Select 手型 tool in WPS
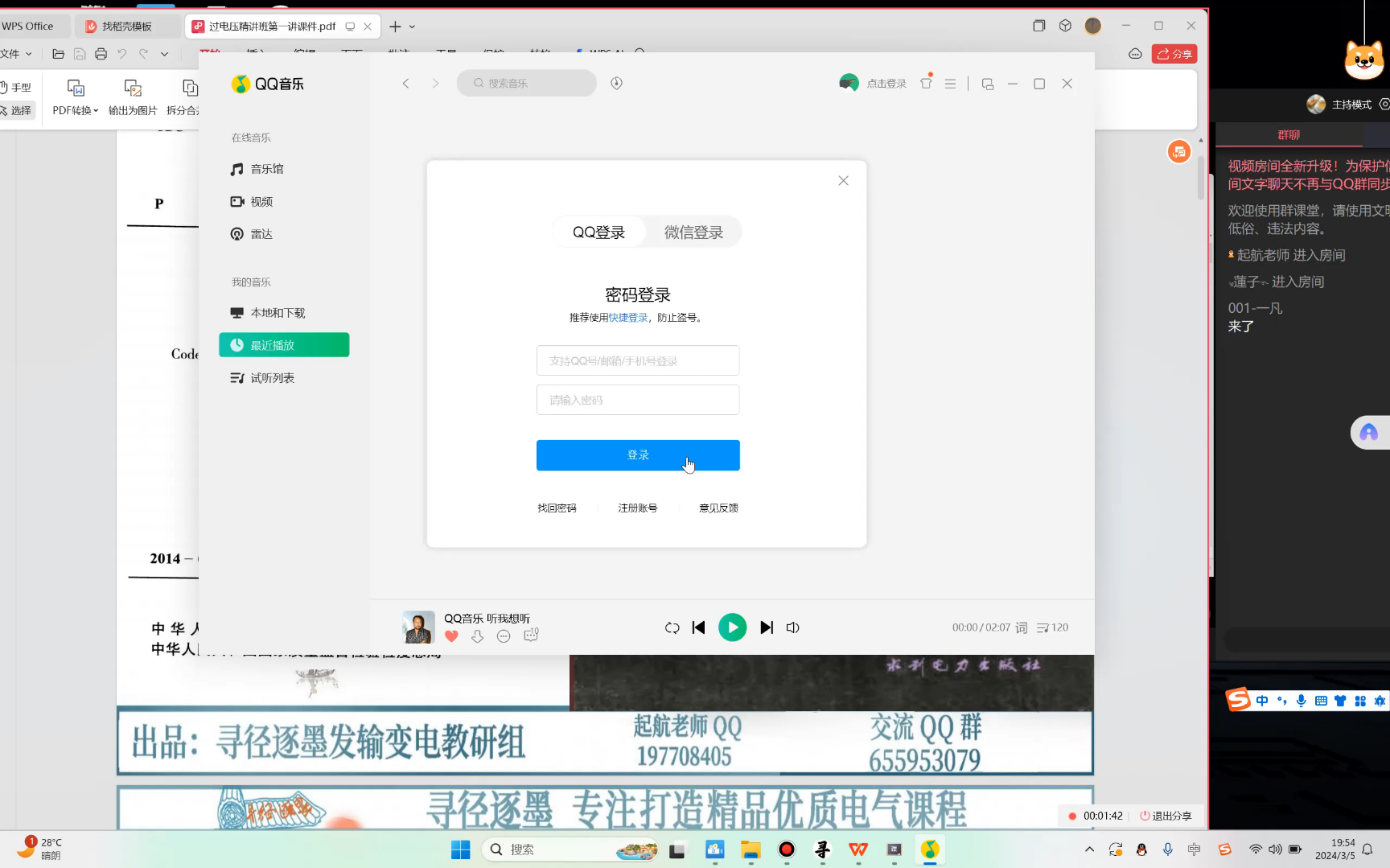The width and height of the screenshot is (1390, 868). 18,87
